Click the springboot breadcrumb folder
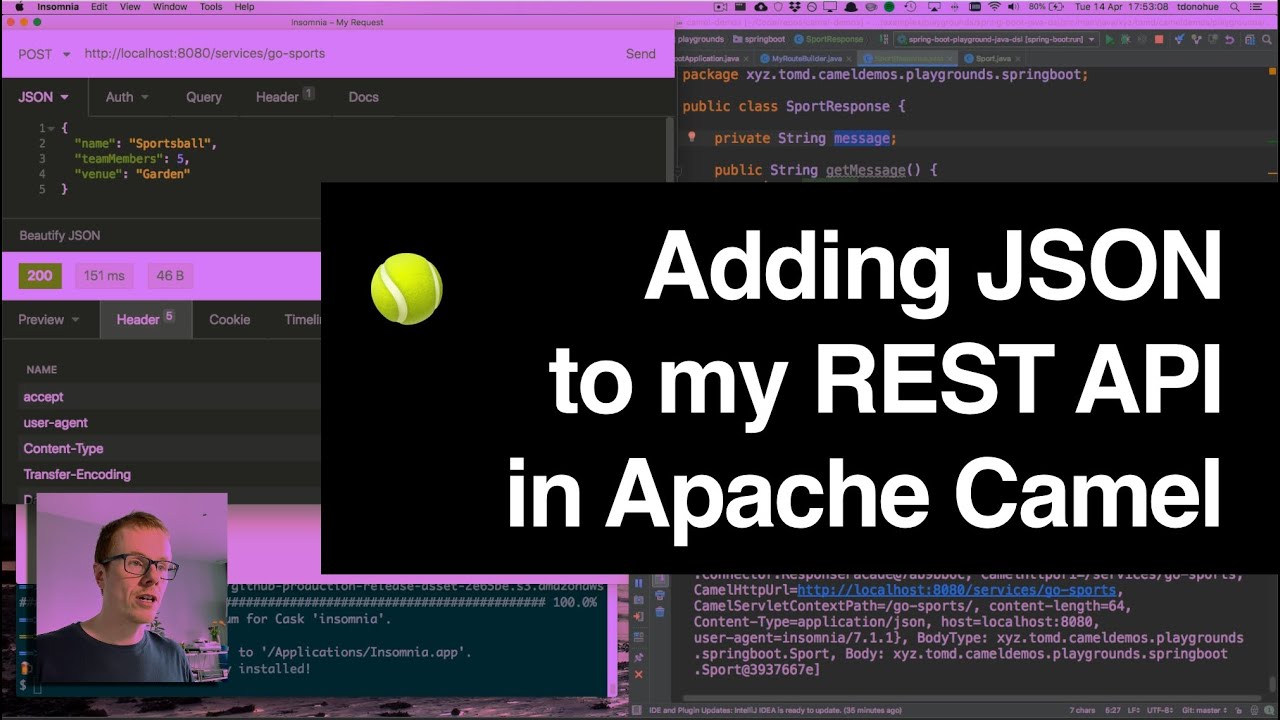 click(759, 39)
